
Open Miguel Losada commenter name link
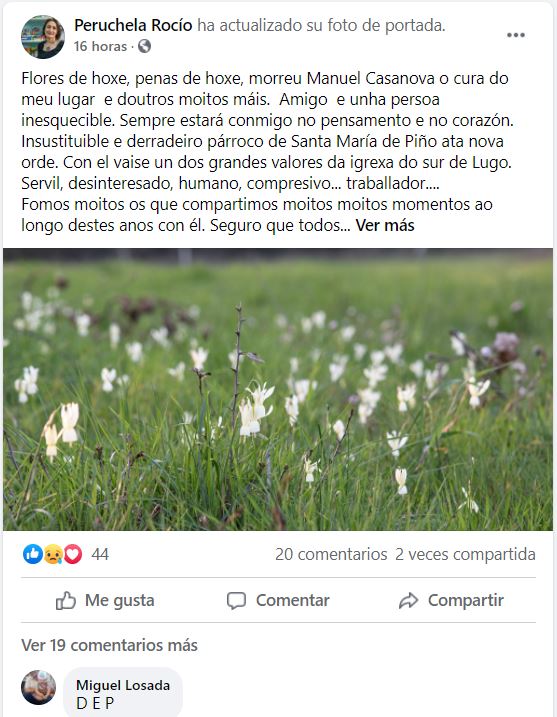point(123,685)
